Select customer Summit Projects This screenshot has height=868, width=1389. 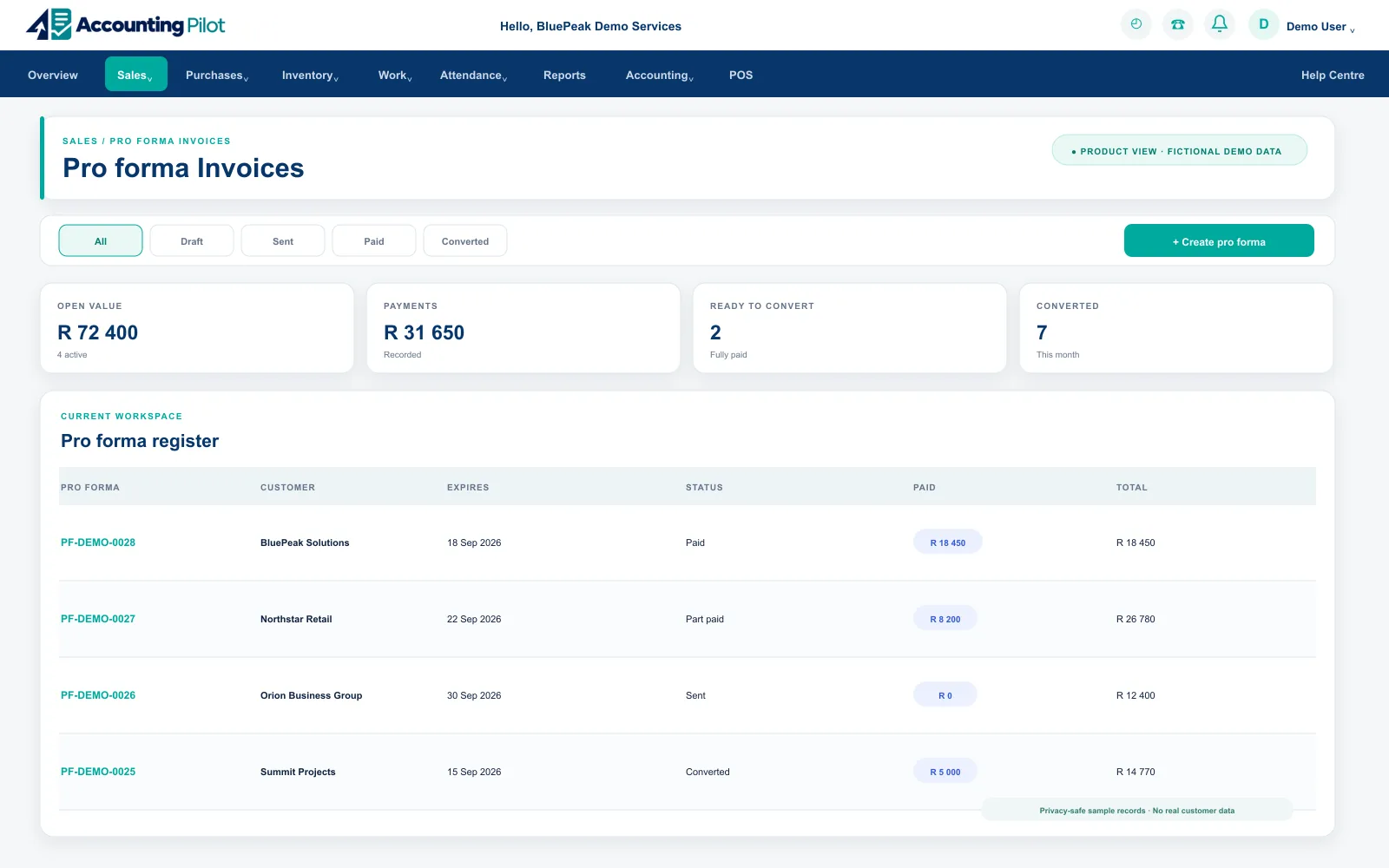298,772
